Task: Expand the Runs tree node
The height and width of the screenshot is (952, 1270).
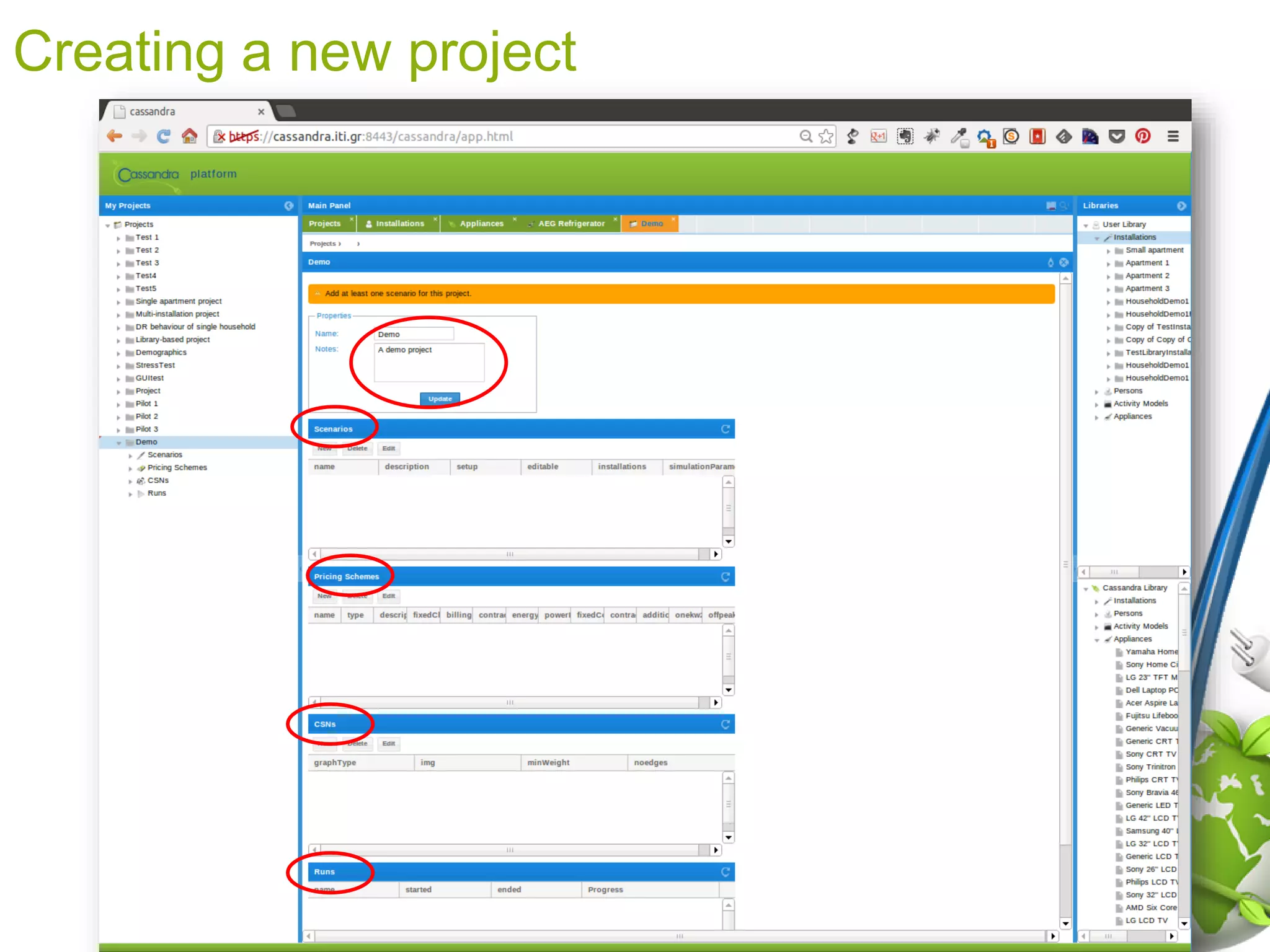Action: 130,494
